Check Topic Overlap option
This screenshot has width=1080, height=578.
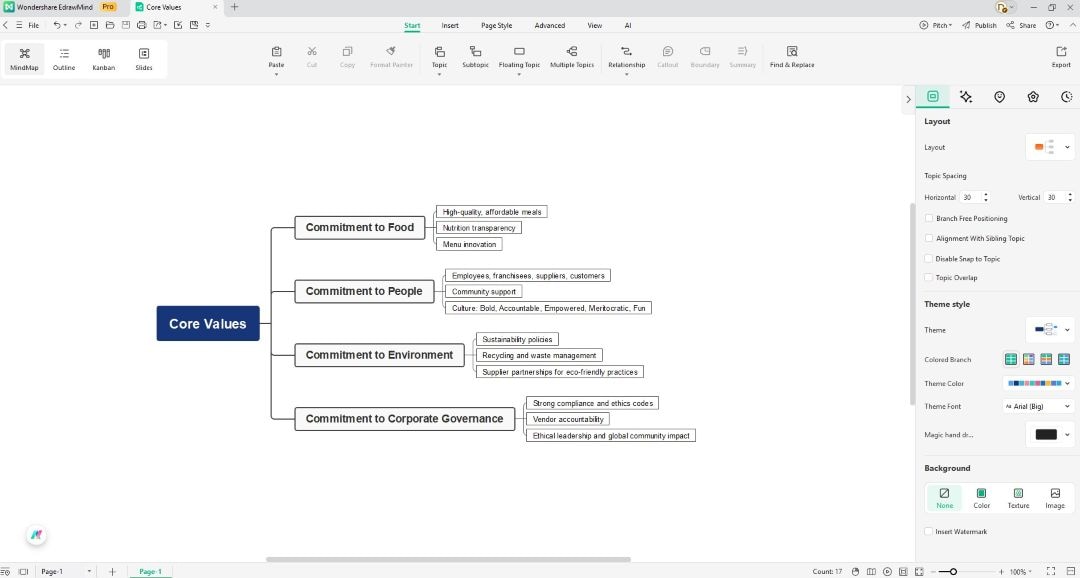pos(929,277)
